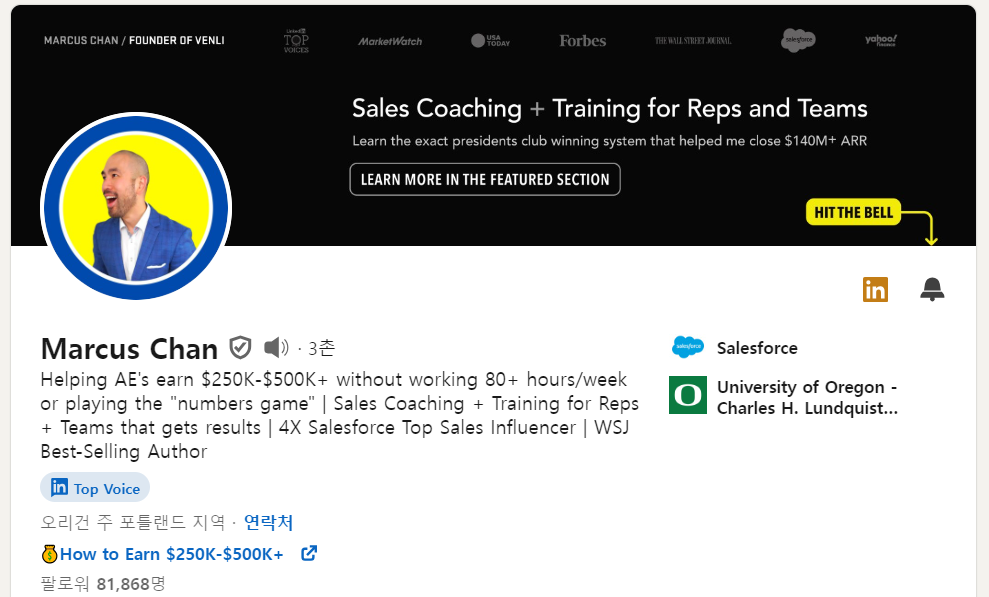
Task: Click the LinkedIn icon in Top Voice badge
Action: point(59,487)
